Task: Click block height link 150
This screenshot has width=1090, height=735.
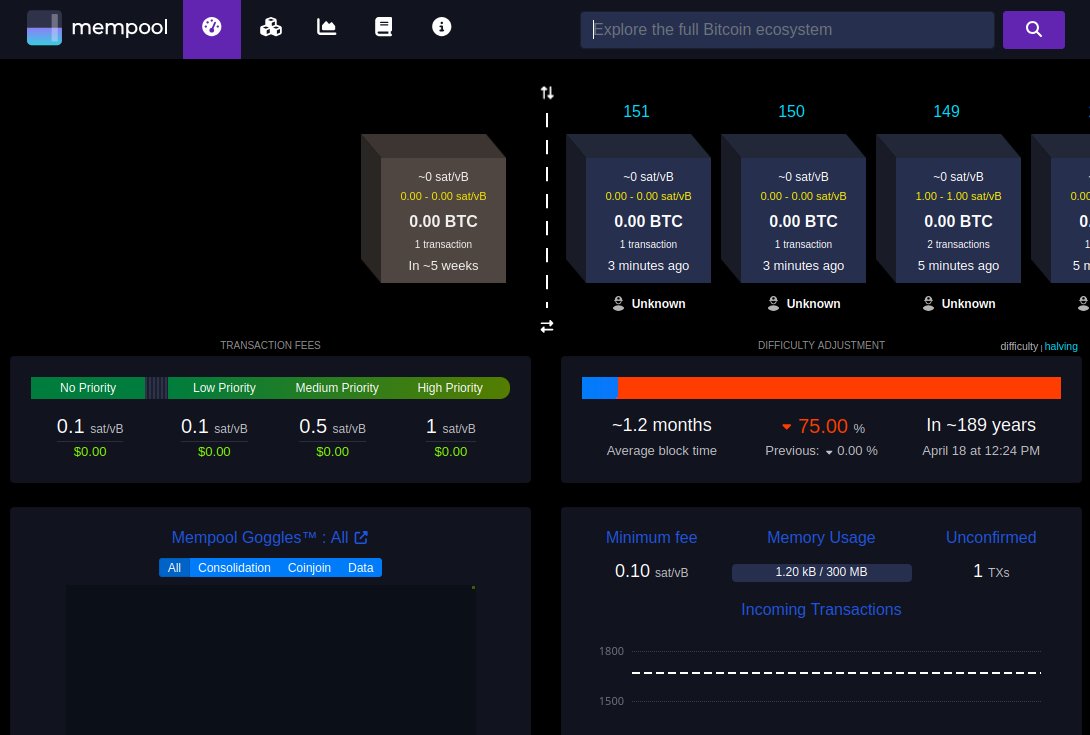Action: coord(791,111)
